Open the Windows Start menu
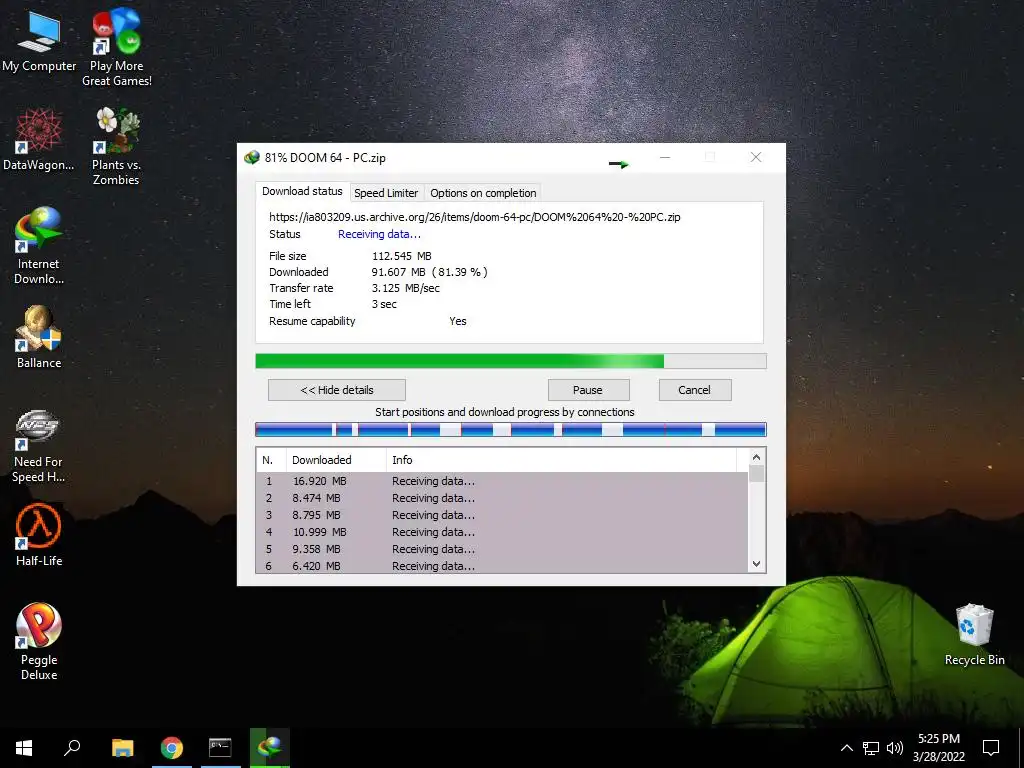1024x768 pixels. click(24, 748)
